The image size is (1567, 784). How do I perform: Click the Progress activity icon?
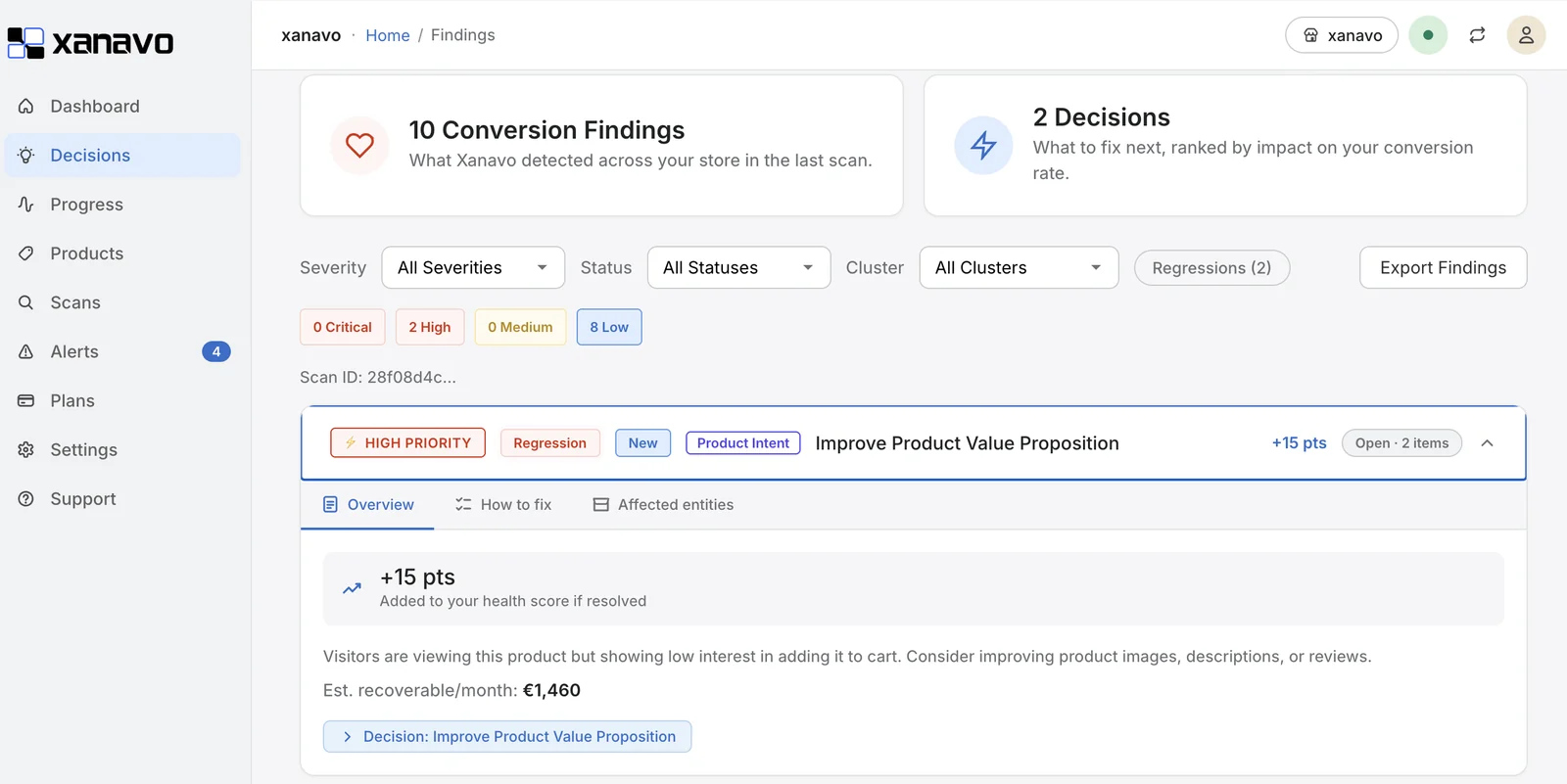[x=26, y=204]
